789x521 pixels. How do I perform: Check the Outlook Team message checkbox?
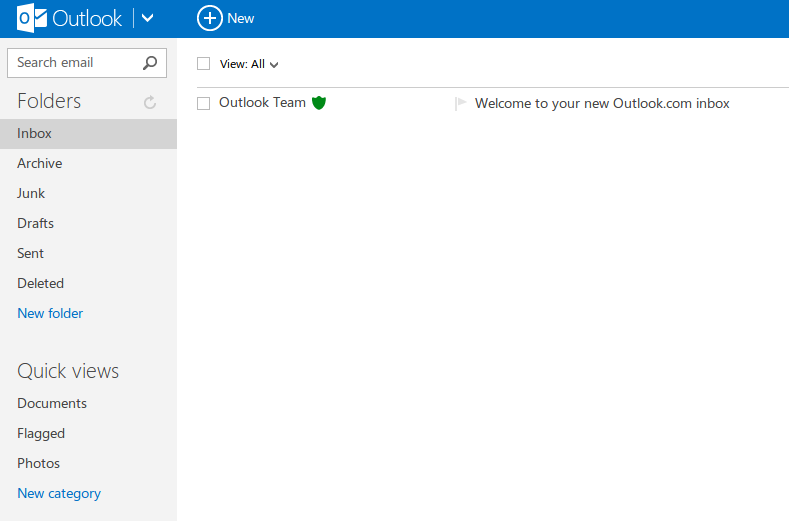point(204,104)
